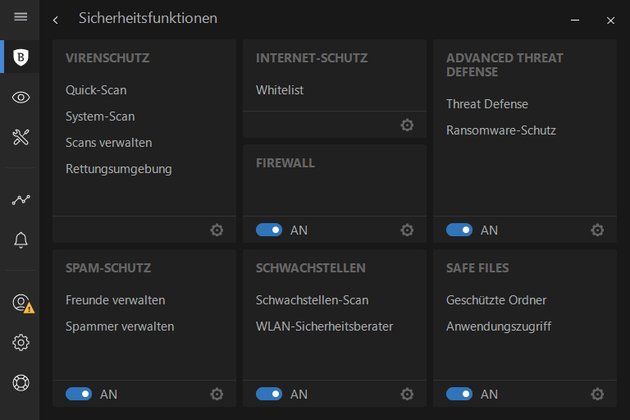Open the privacy eye icon section

20,97
